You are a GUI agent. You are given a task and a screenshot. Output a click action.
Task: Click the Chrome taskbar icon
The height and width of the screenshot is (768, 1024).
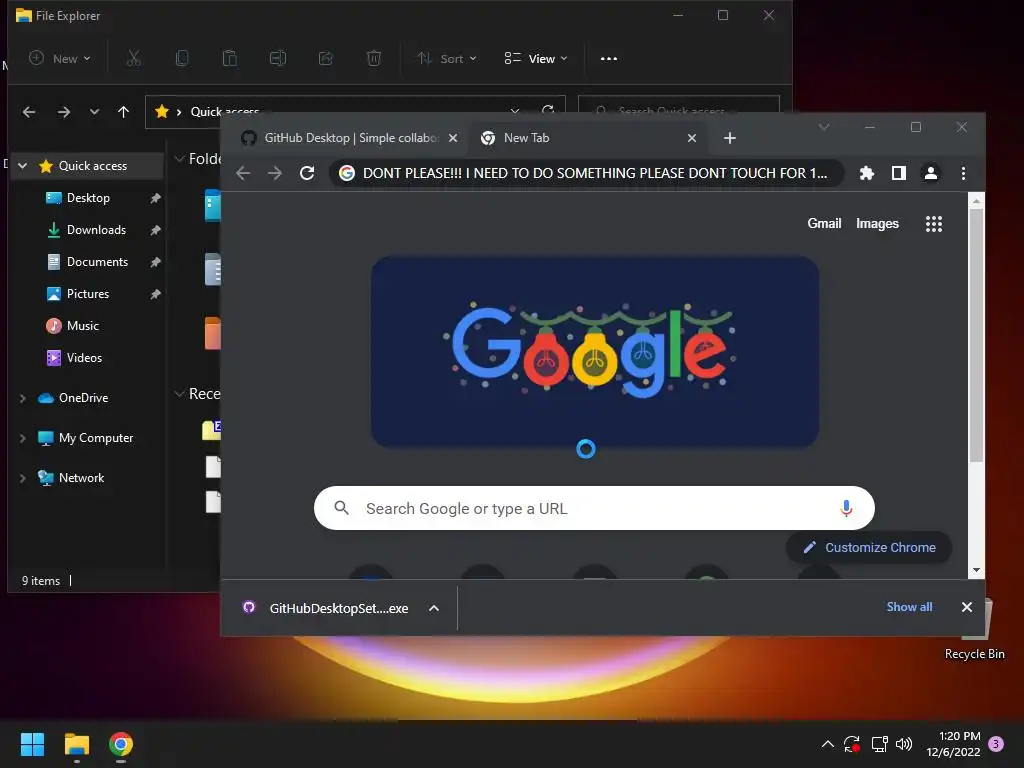(121, 744)
